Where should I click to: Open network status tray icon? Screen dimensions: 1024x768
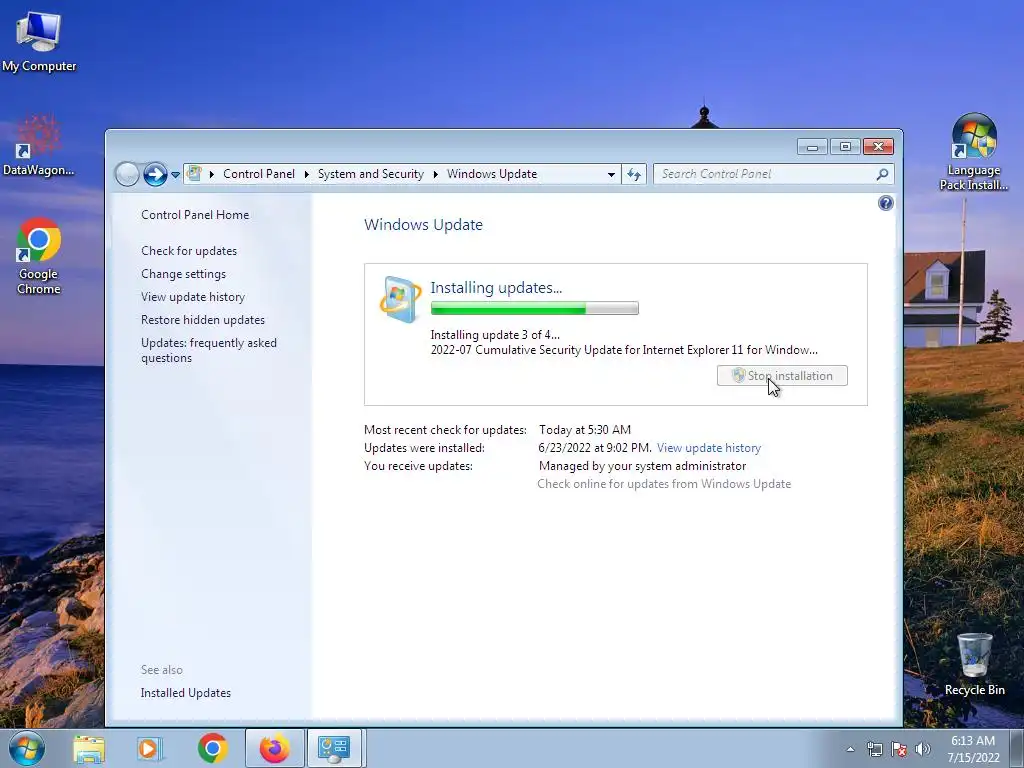point(874,749)
